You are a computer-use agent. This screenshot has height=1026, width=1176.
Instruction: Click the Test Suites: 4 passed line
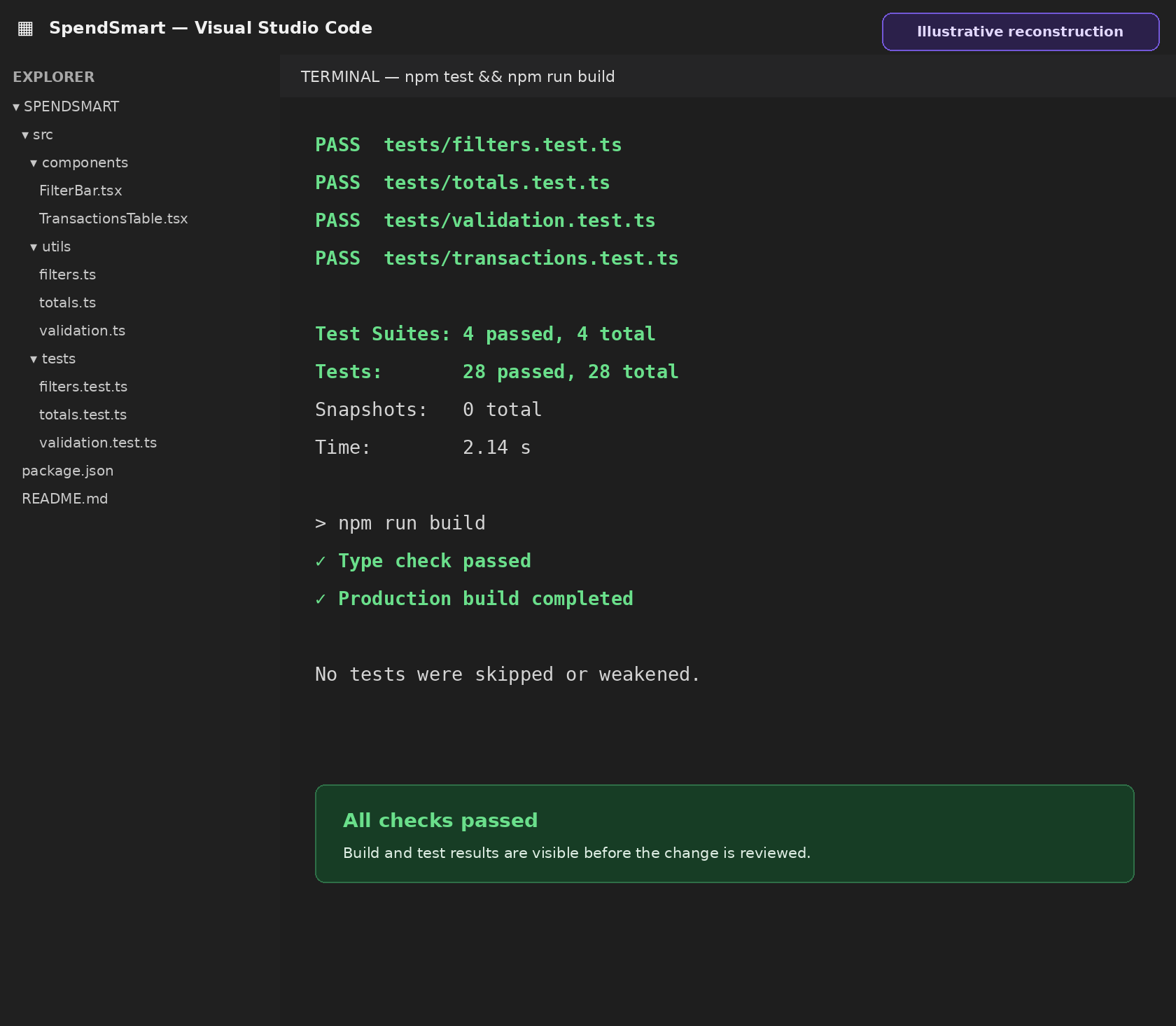pyautogui.click(x=485, y=334)
